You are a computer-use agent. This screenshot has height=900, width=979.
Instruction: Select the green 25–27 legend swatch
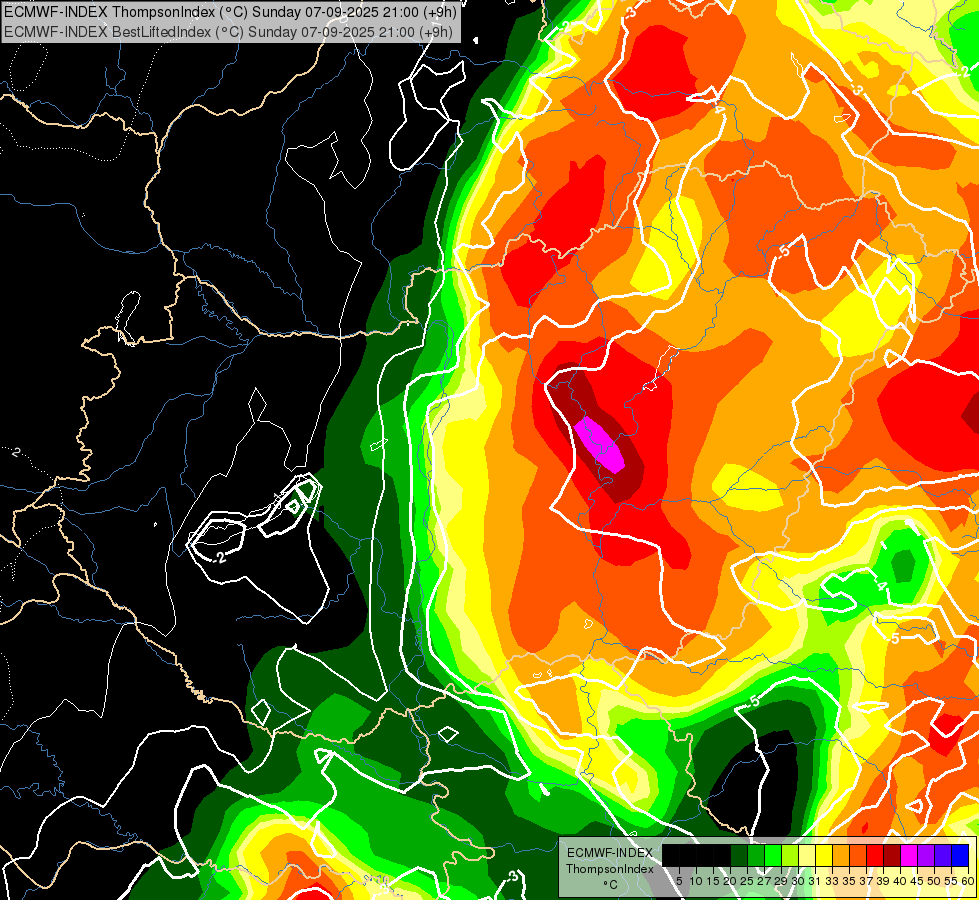(x=755, y=855)
